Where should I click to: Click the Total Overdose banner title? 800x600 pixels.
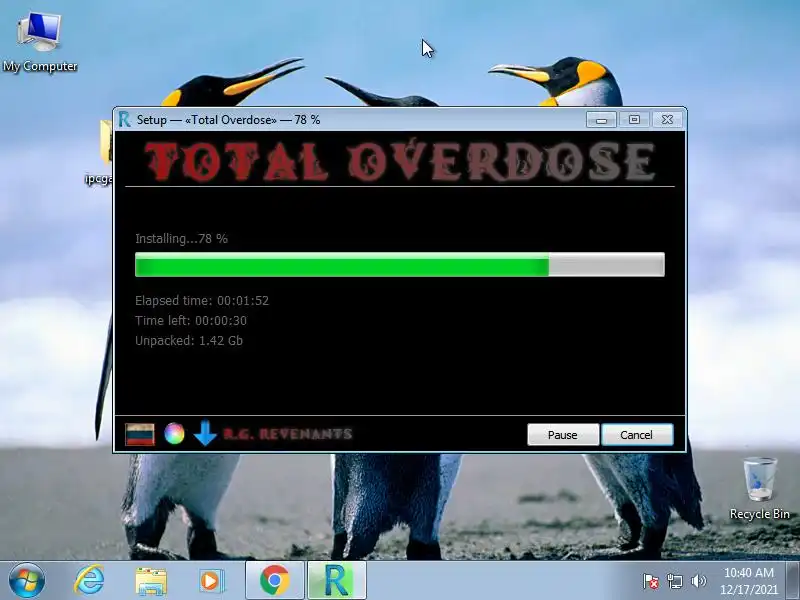(x=399, y=161)
